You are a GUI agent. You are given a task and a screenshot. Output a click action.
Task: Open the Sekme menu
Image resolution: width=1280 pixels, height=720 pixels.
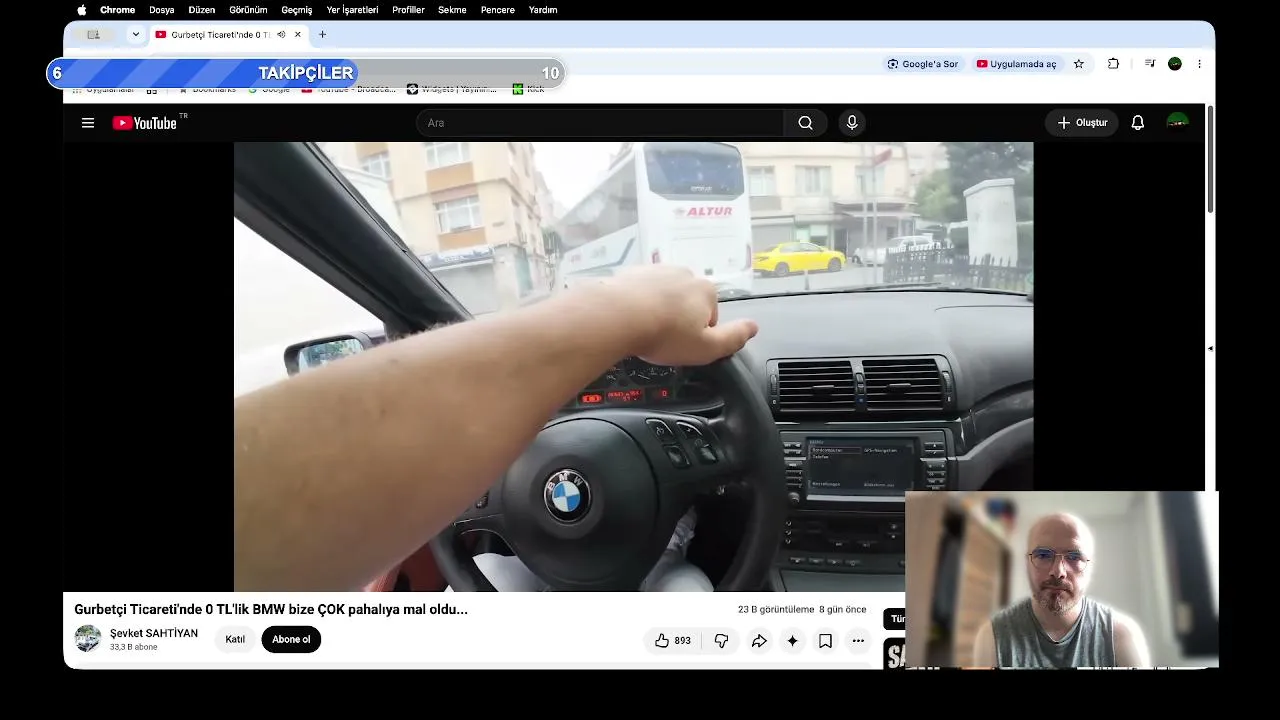click(x=452, y=10)
